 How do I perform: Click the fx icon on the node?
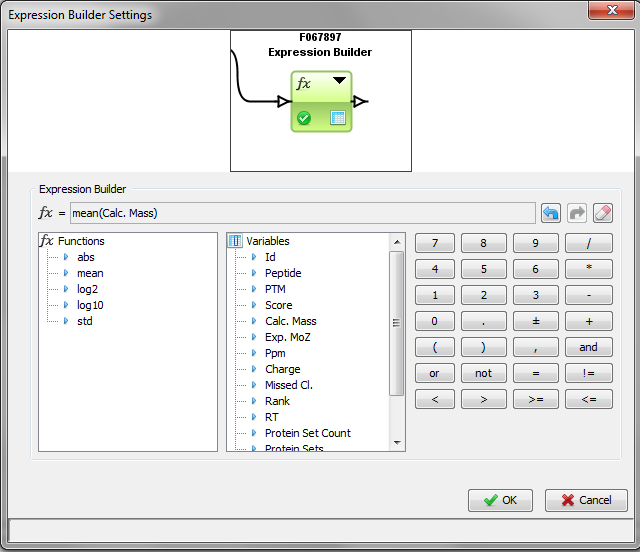pyautogui.click(x=304, y=83)
